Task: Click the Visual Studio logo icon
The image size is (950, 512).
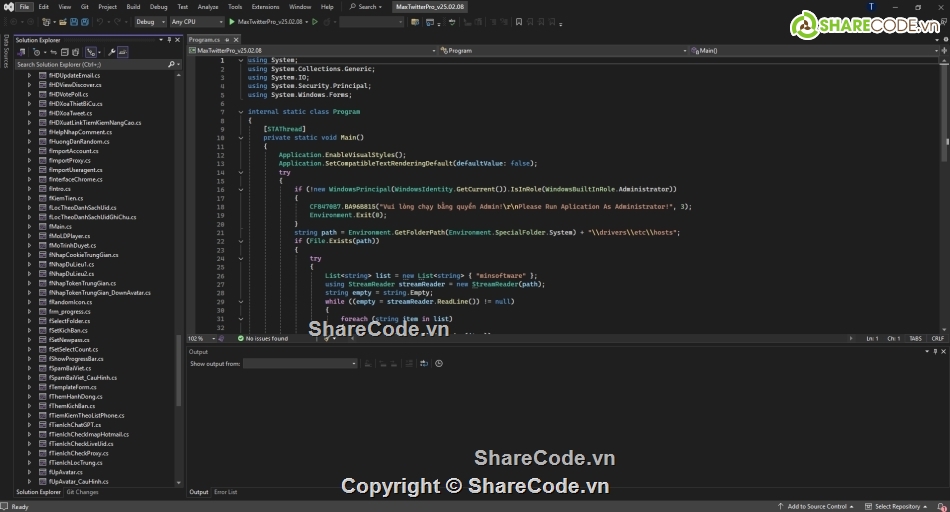Action: [x=8, y=7]
